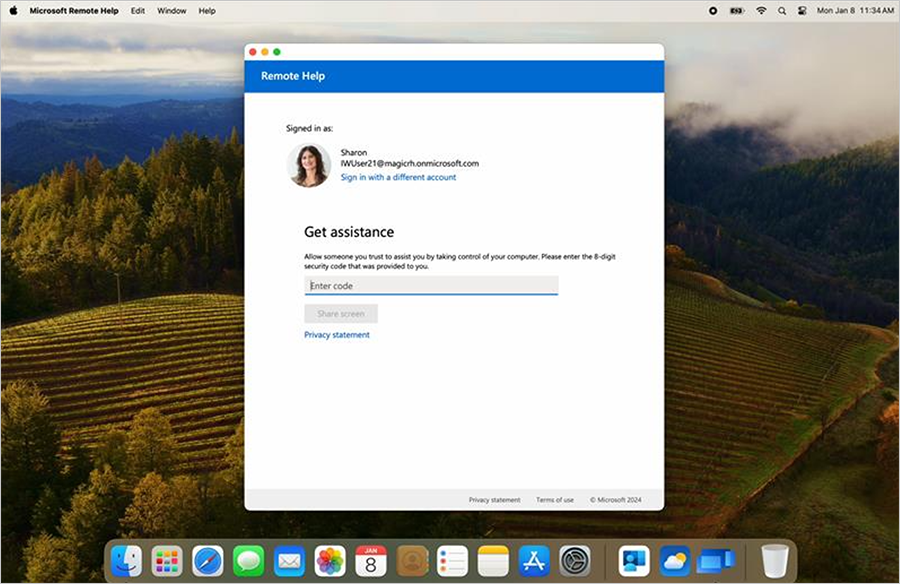Open the Messages app in dock
The image size is (900, 584).
point(249,560)
